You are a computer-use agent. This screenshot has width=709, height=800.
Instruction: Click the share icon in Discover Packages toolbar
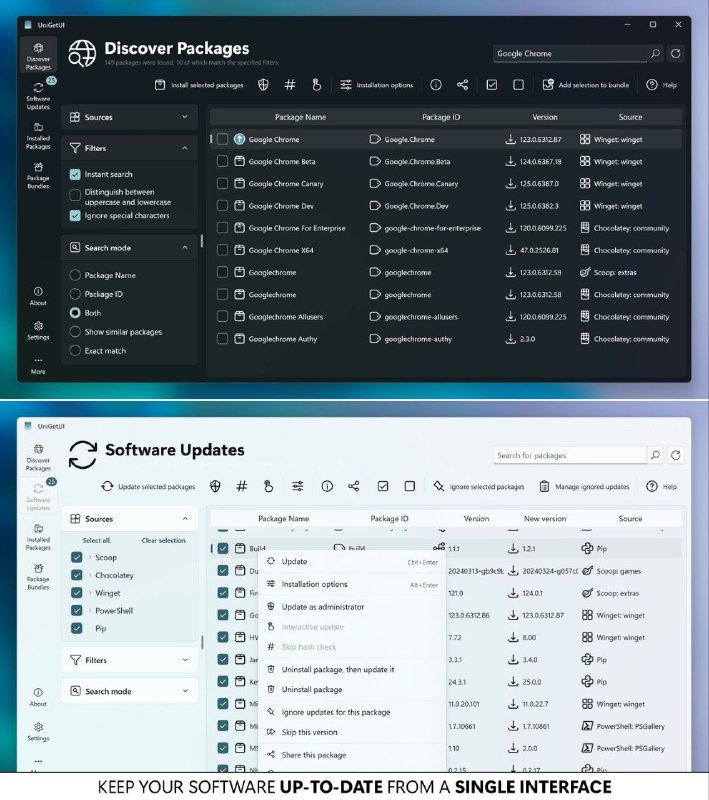pos(463,85)
